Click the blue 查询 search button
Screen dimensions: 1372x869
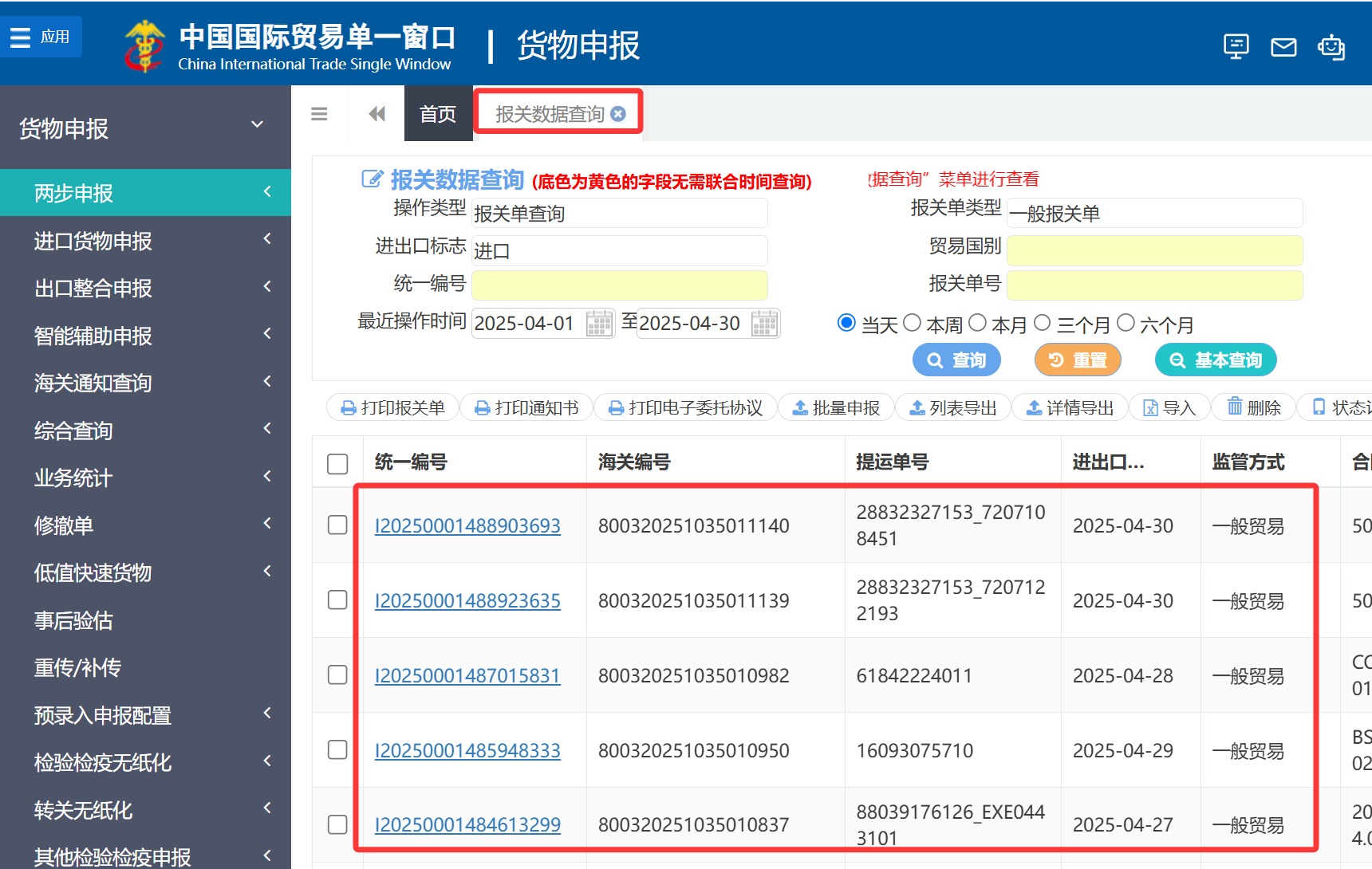pyautogui.click(x=956, y=360)
